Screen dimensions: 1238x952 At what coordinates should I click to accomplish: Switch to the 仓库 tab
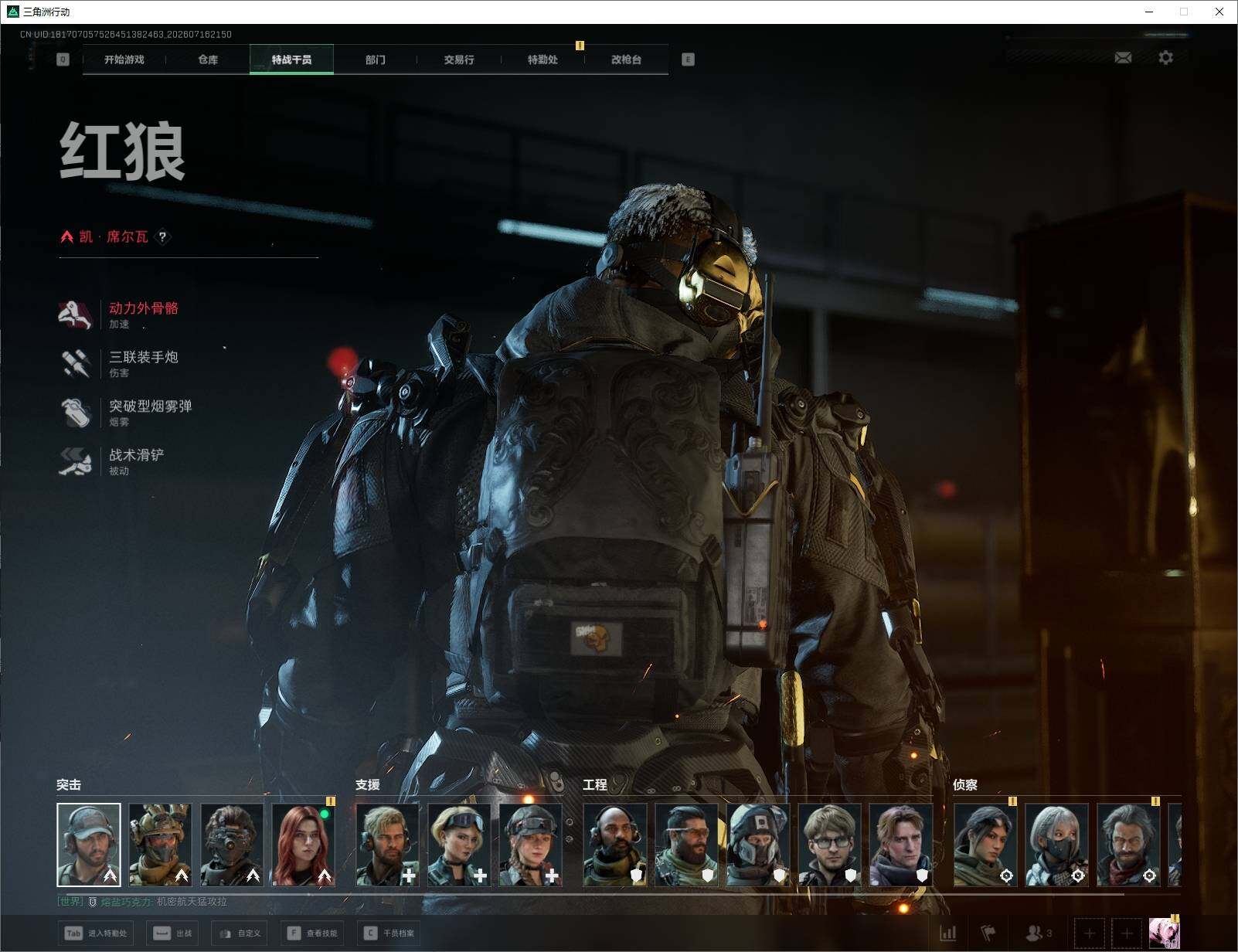pyautogui.click(x=208, y=59)
